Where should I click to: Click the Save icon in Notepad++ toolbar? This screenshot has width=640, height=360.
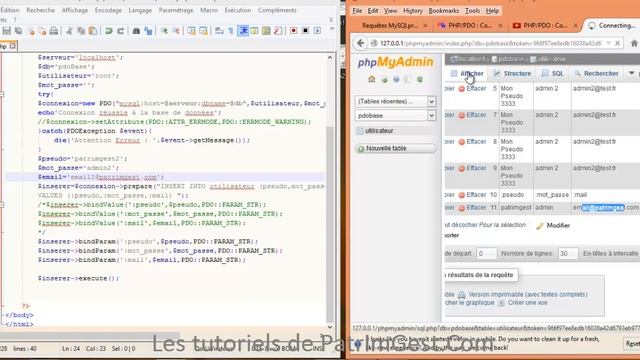pos(7,31)
